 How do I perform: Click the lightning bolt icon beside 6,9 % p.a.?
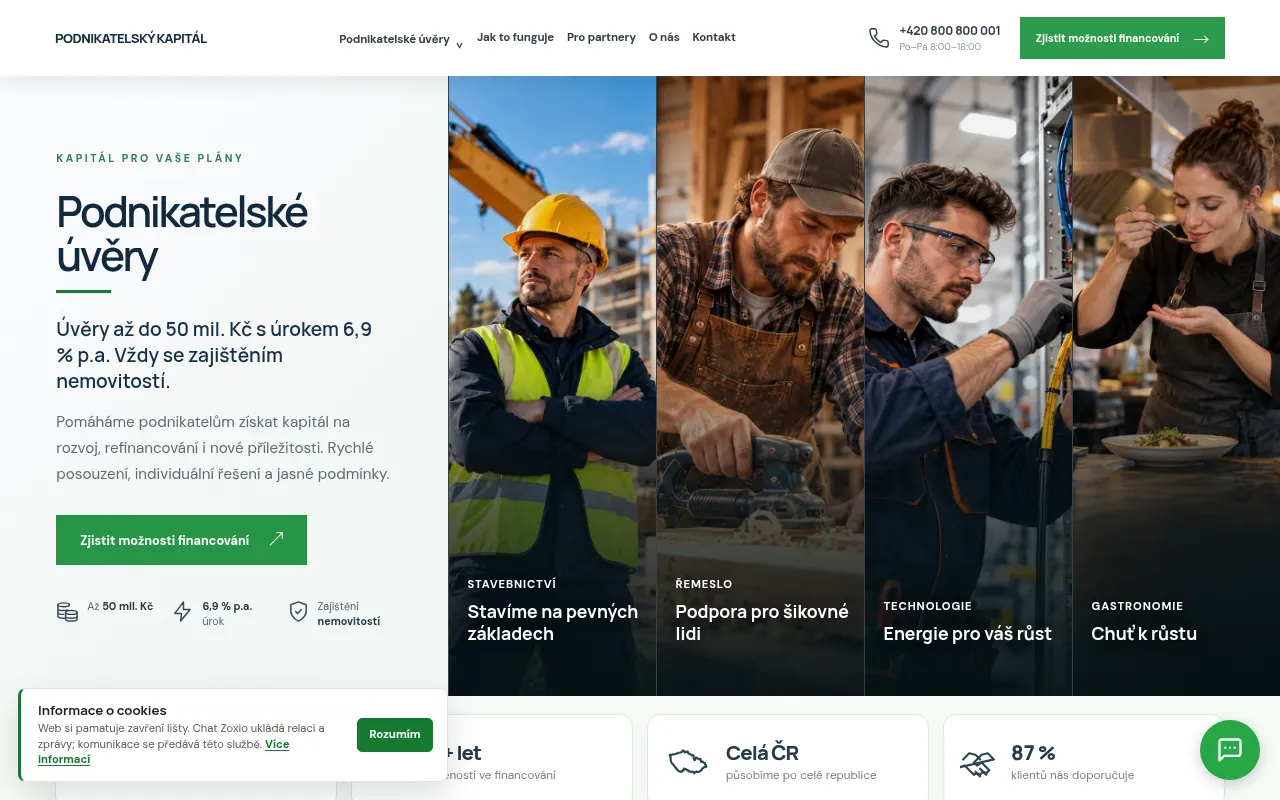pos(182,612)
